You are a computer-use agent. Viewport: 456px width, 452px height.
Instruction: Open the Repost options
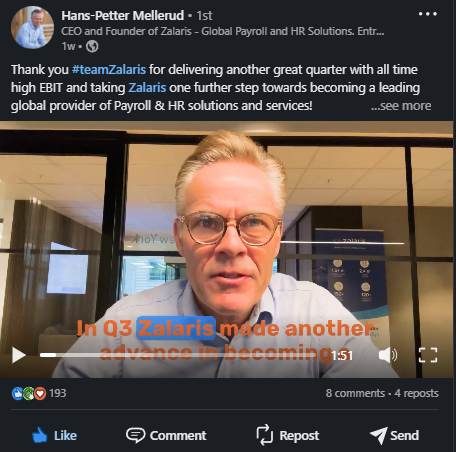287,435
